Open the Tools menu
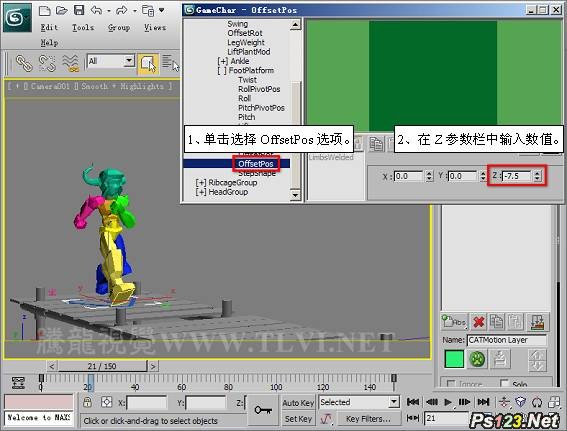The width and height of the screenshot is (567, 431). 83,27
